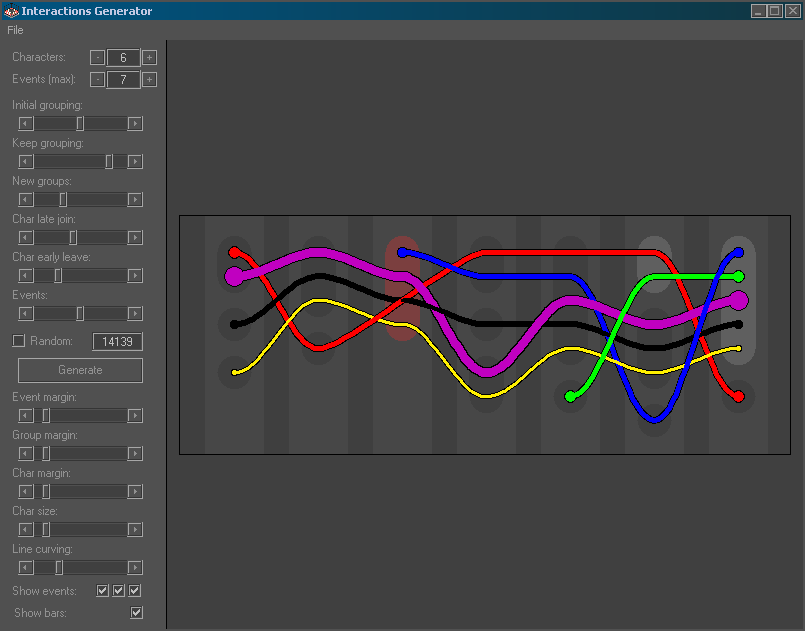Open the File menu
This screenshot has height=631, width=805.
tap(15, 30)
